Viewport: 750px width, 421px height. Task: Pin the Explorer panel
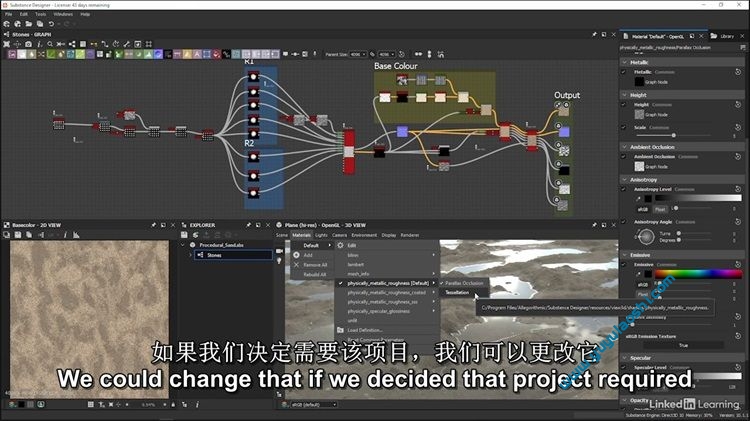coord(248,225)
